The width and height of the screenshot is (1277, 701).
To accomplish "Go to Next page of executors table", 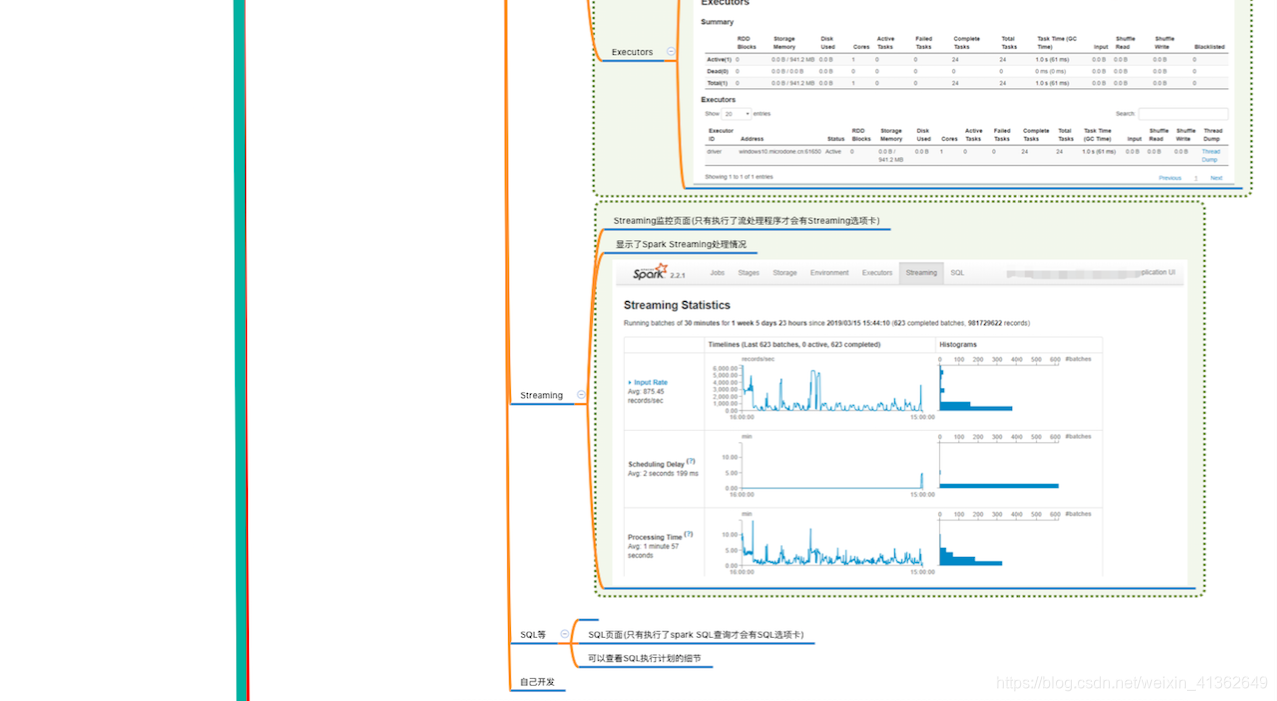I will click(x=1216, y=178).
